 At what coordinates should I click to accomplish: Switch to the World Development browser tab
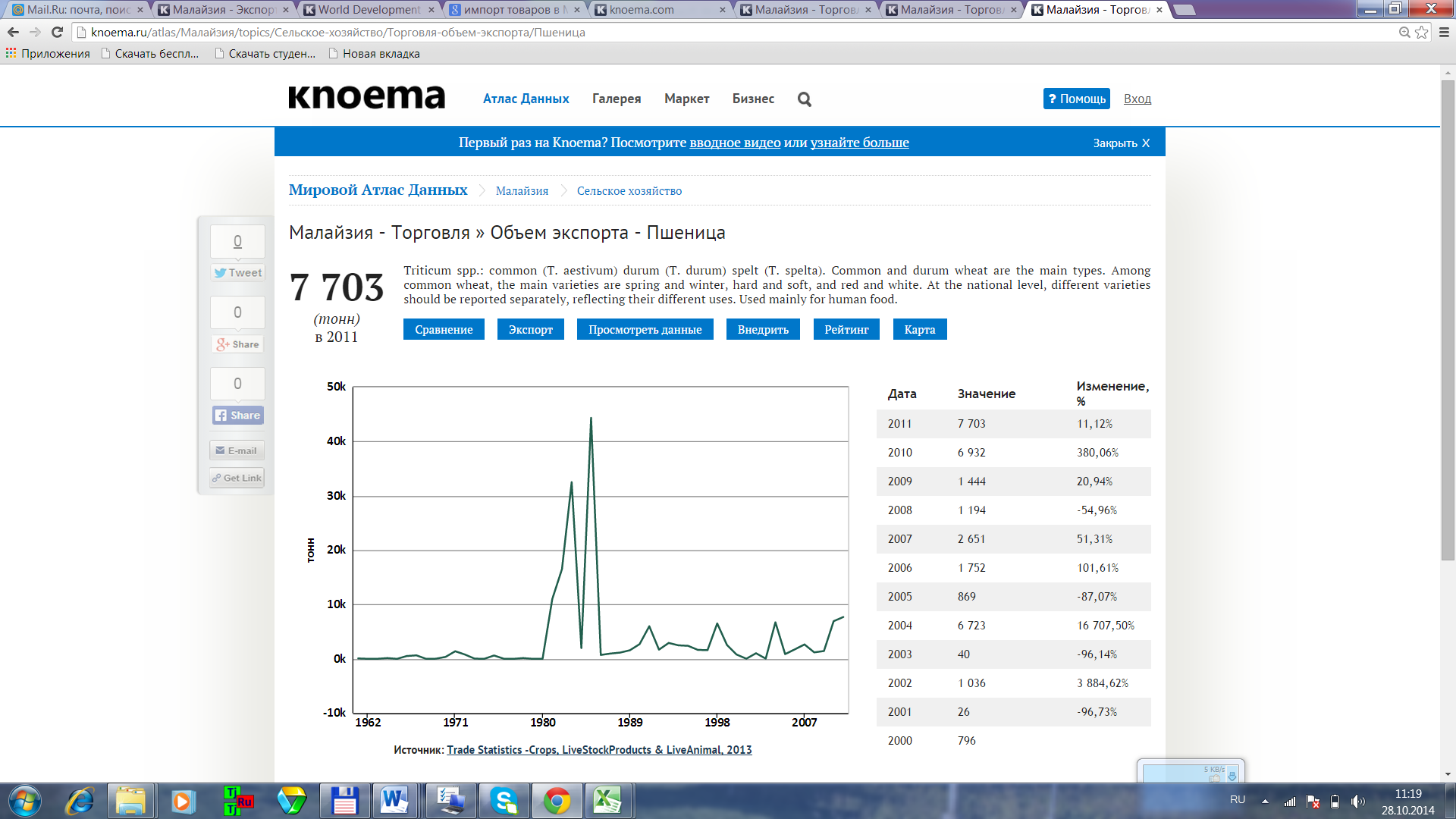(369, 10)
